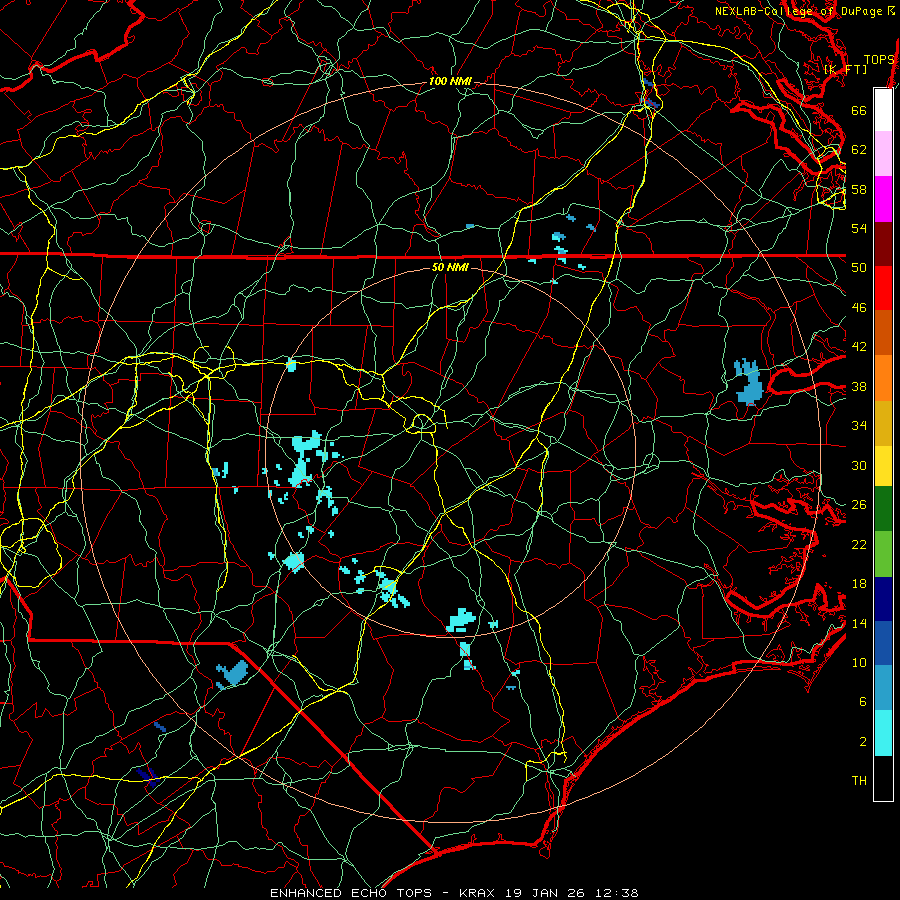Click the legend value '50'
This screenshot has width=900, height=900.
pos(859,267)
